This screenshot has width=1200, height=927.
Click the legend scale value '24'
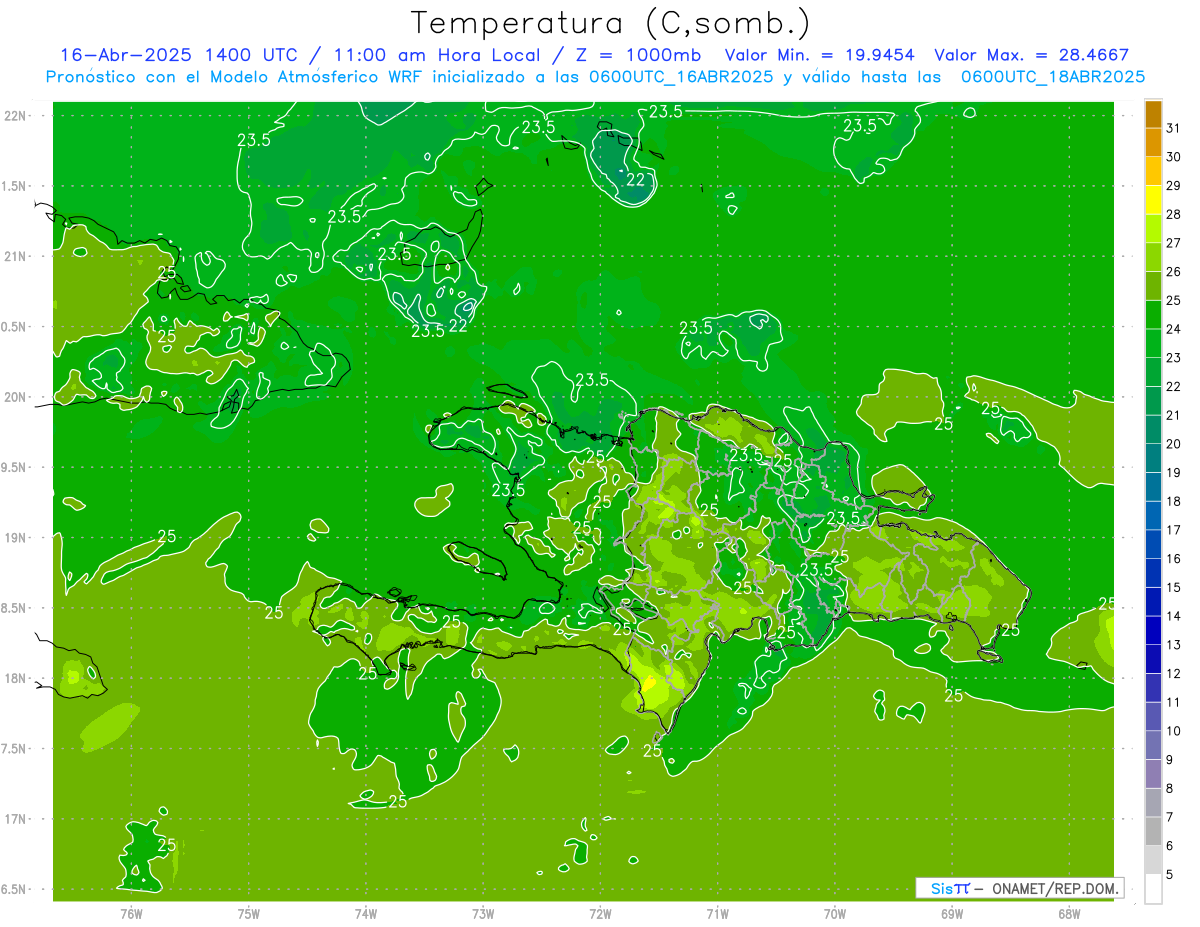[1174, 328]
